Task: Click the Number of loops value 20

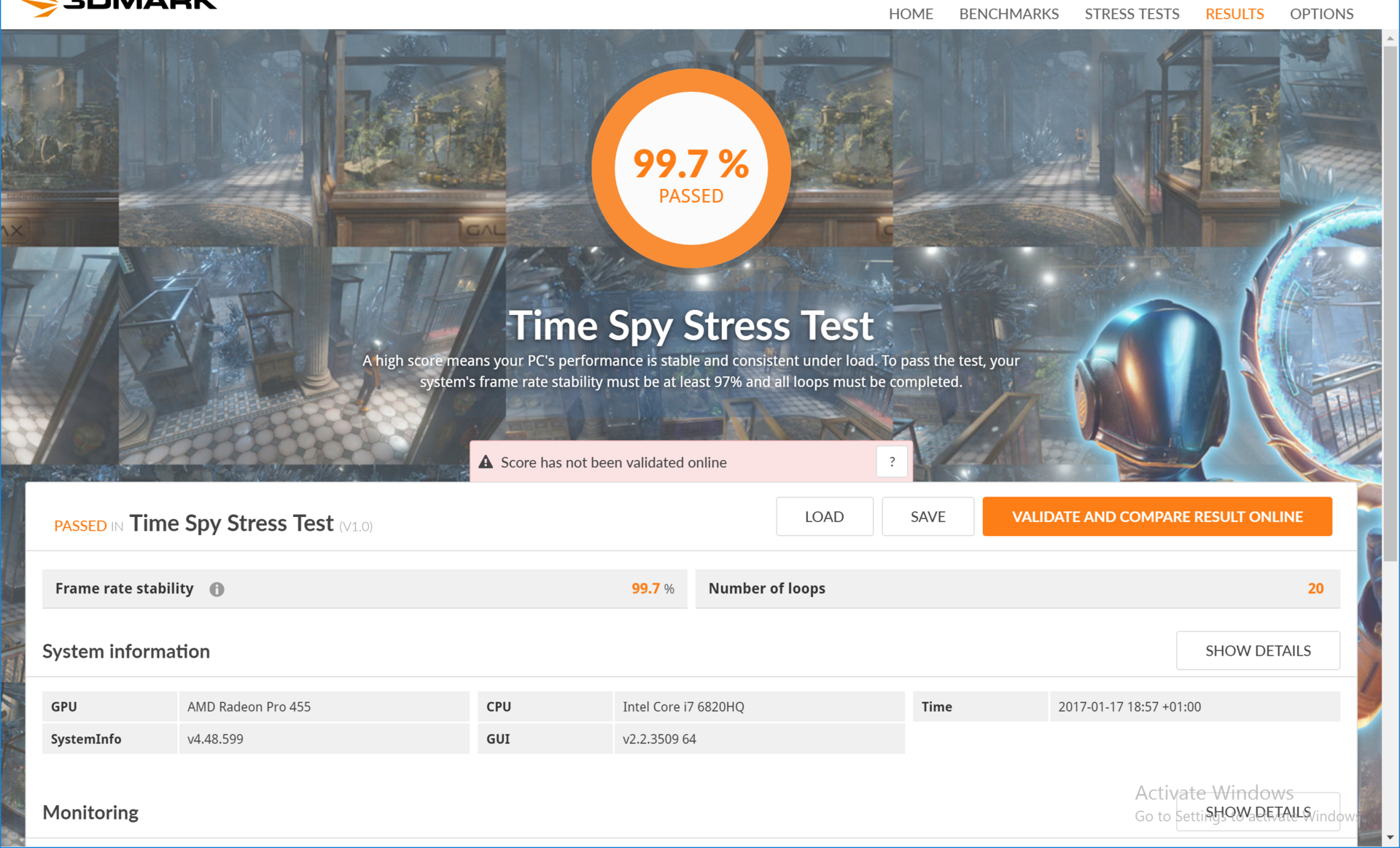Action: (x=1315, y=588)
